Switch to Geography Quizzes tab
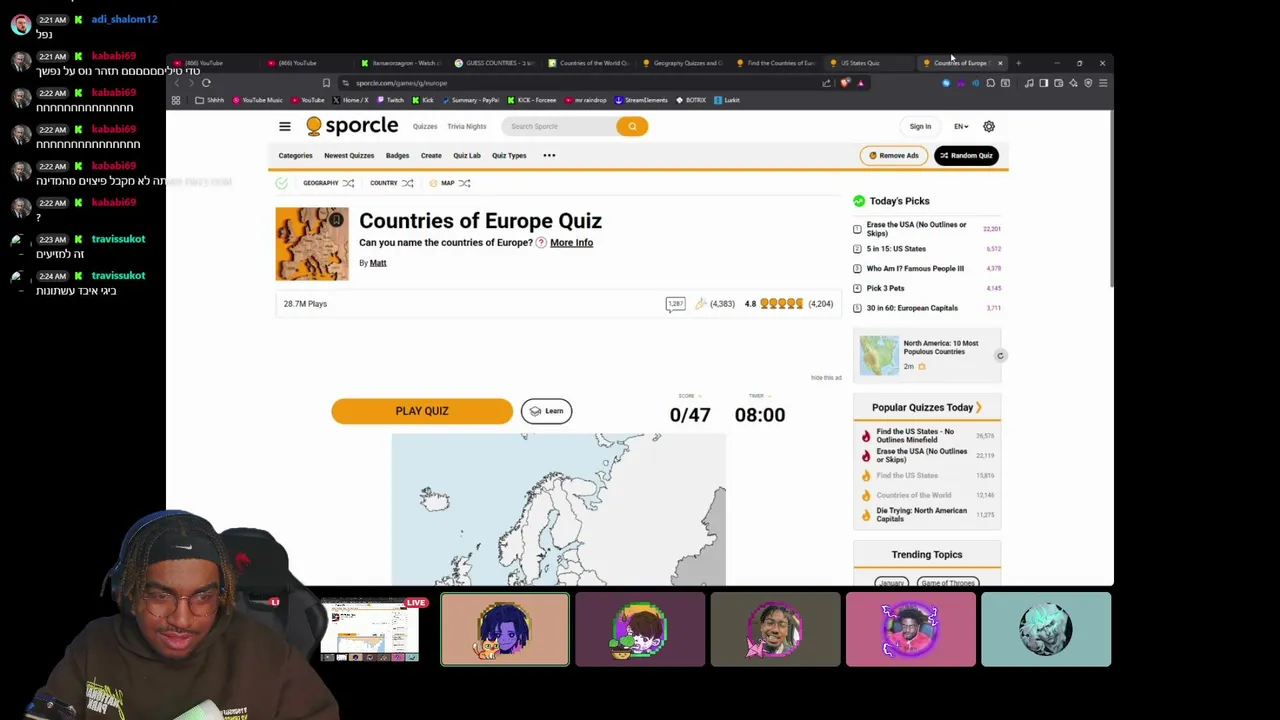Image resolution: width=1280 pixels, height=720 pixels. click(682, 63)
